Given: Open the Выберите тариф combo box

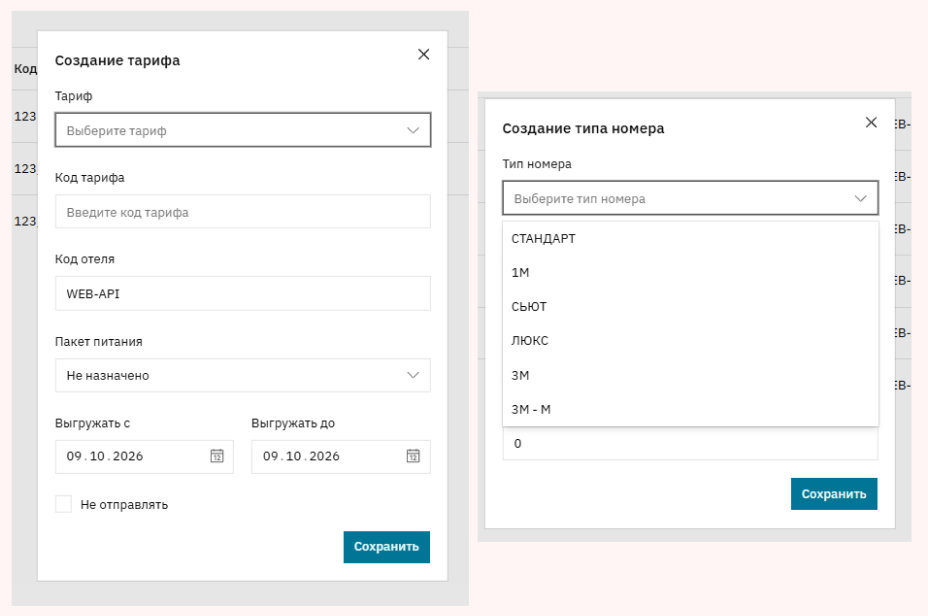Looking at the screenshot, I should [x=243, y=130].
